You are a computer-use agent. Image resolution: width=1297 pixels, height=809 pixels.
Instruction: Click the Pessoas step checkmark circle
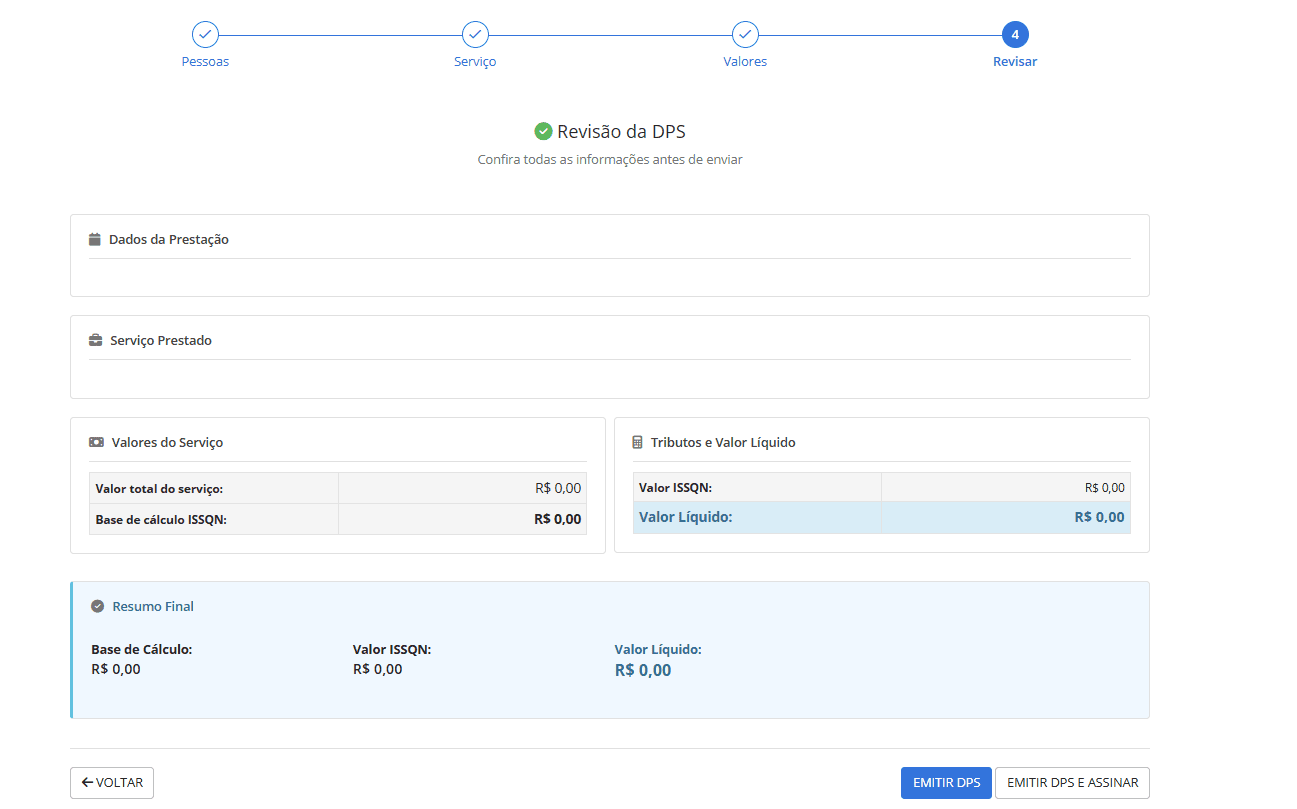(205, 35)
